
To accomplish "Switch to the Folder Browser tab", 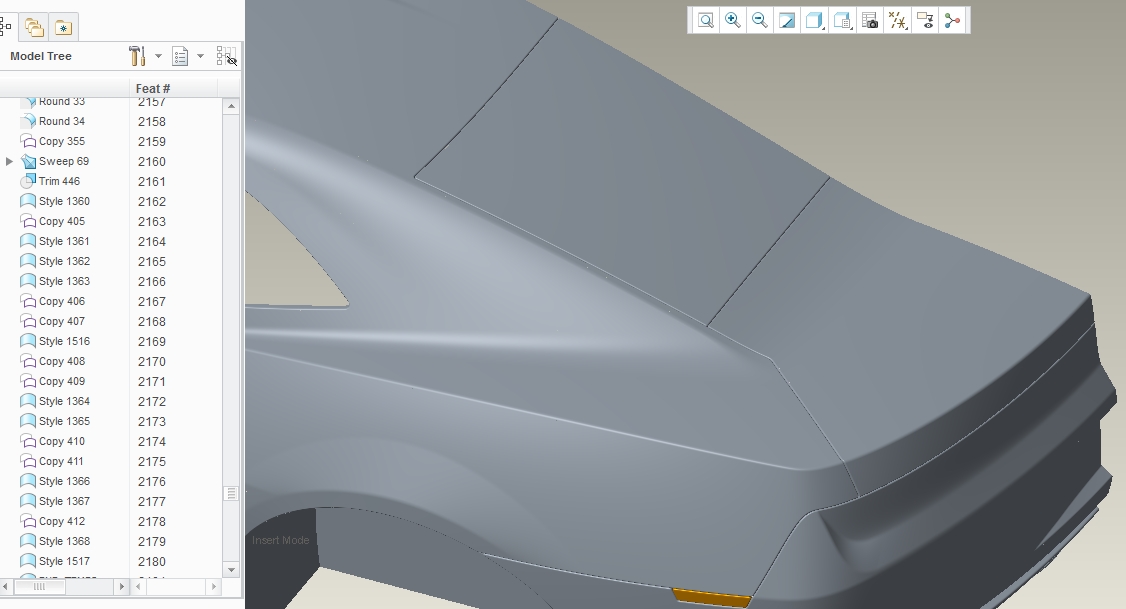I will 34,27.
